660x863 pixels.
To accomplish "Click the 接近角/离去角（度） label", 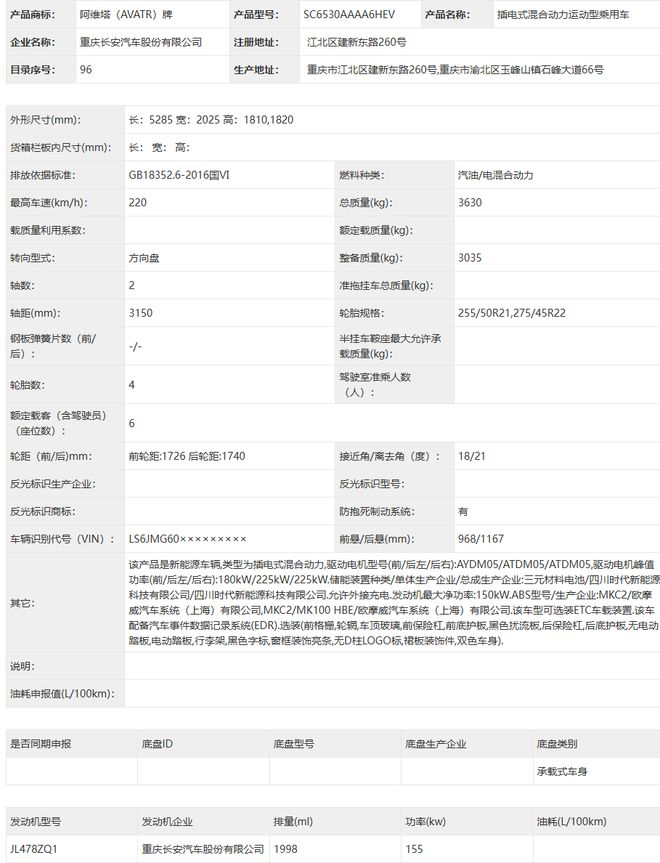I will click(390, 456).
